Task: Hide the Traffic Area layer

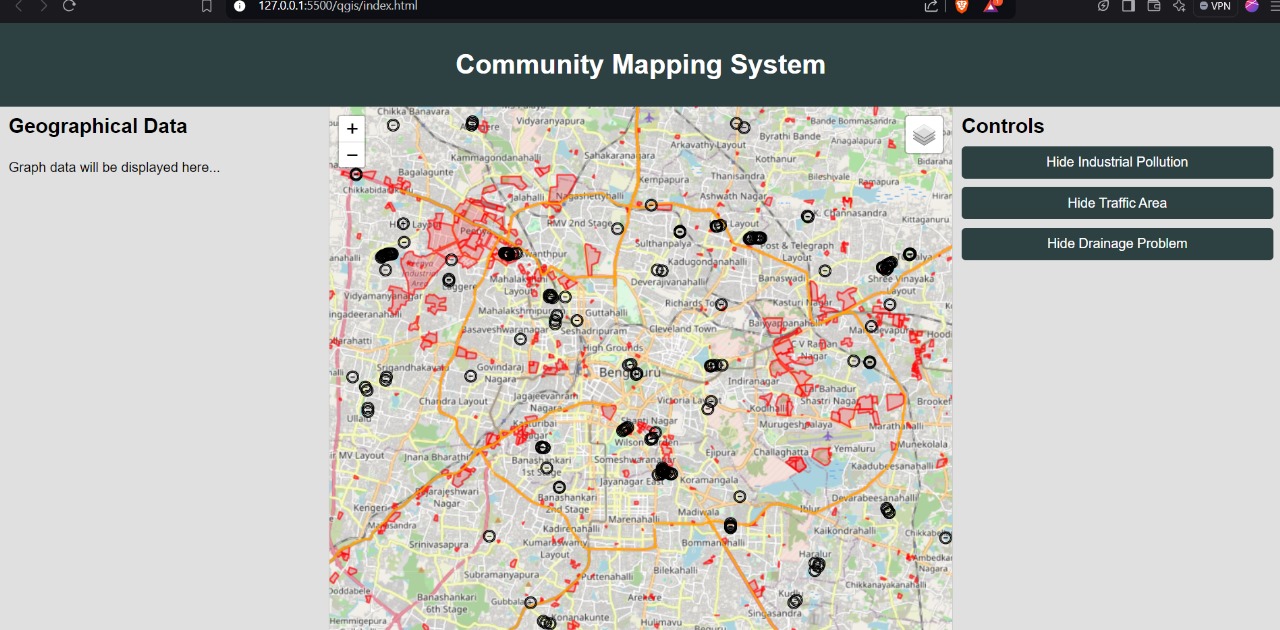Action: pos(1117,203)
